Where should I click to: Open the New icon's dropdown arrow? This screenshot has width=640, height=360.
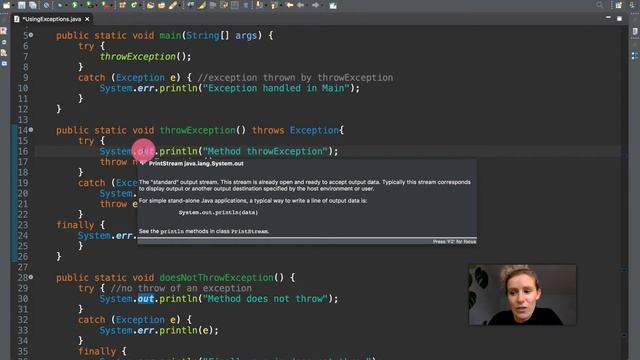click(13, 6)
